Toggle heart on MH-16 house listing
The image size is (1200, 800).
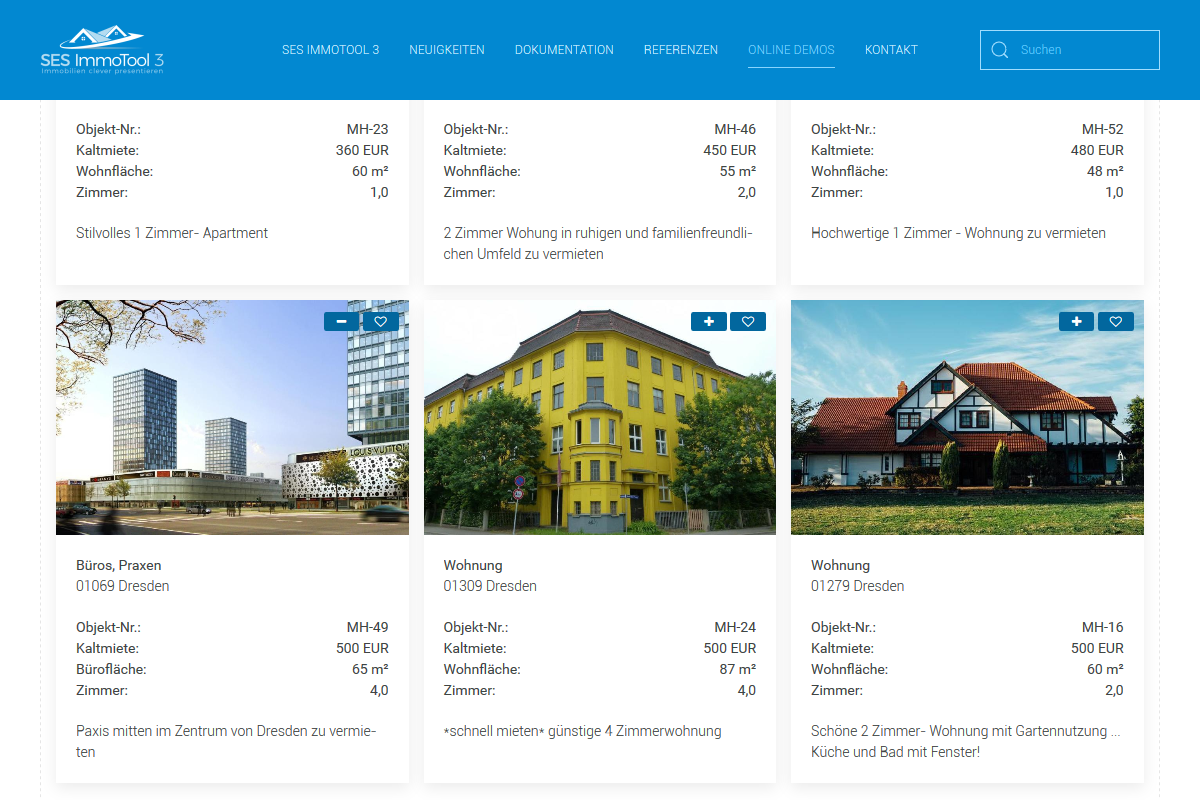1115,321
